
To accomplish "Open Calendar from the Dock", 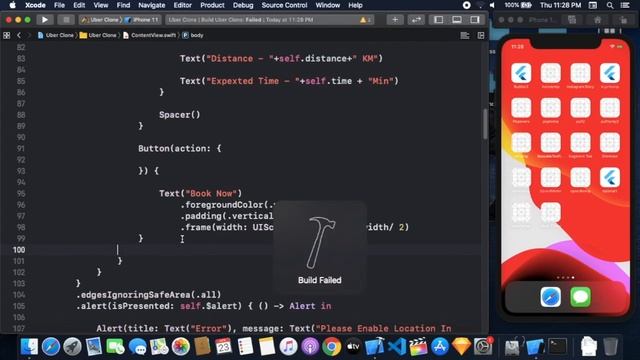I will point(223,347).
